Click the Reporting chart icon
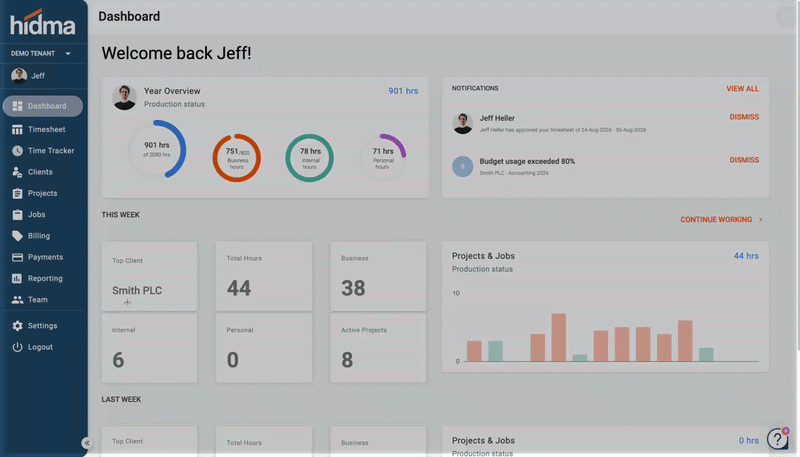The width and height of the screenshot is (800, 457). (x=17, y=278)
